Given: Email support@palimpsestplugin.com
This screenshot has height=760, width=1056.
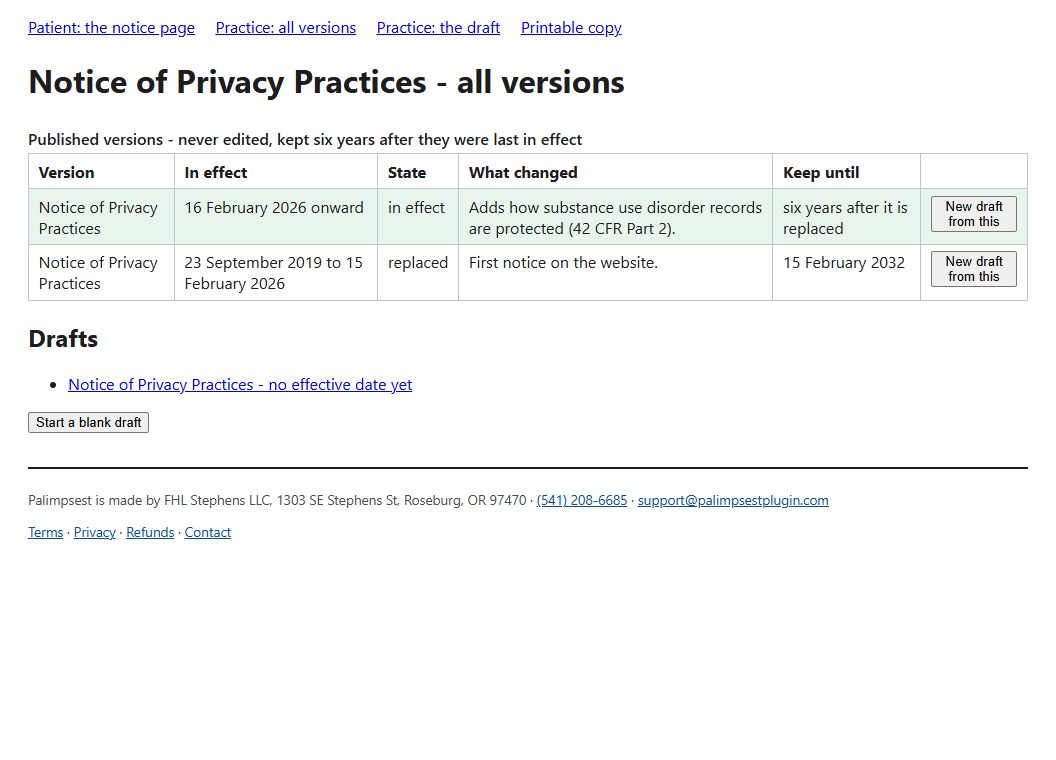Looking at the screenshot, I should click(x=733, y=501).
